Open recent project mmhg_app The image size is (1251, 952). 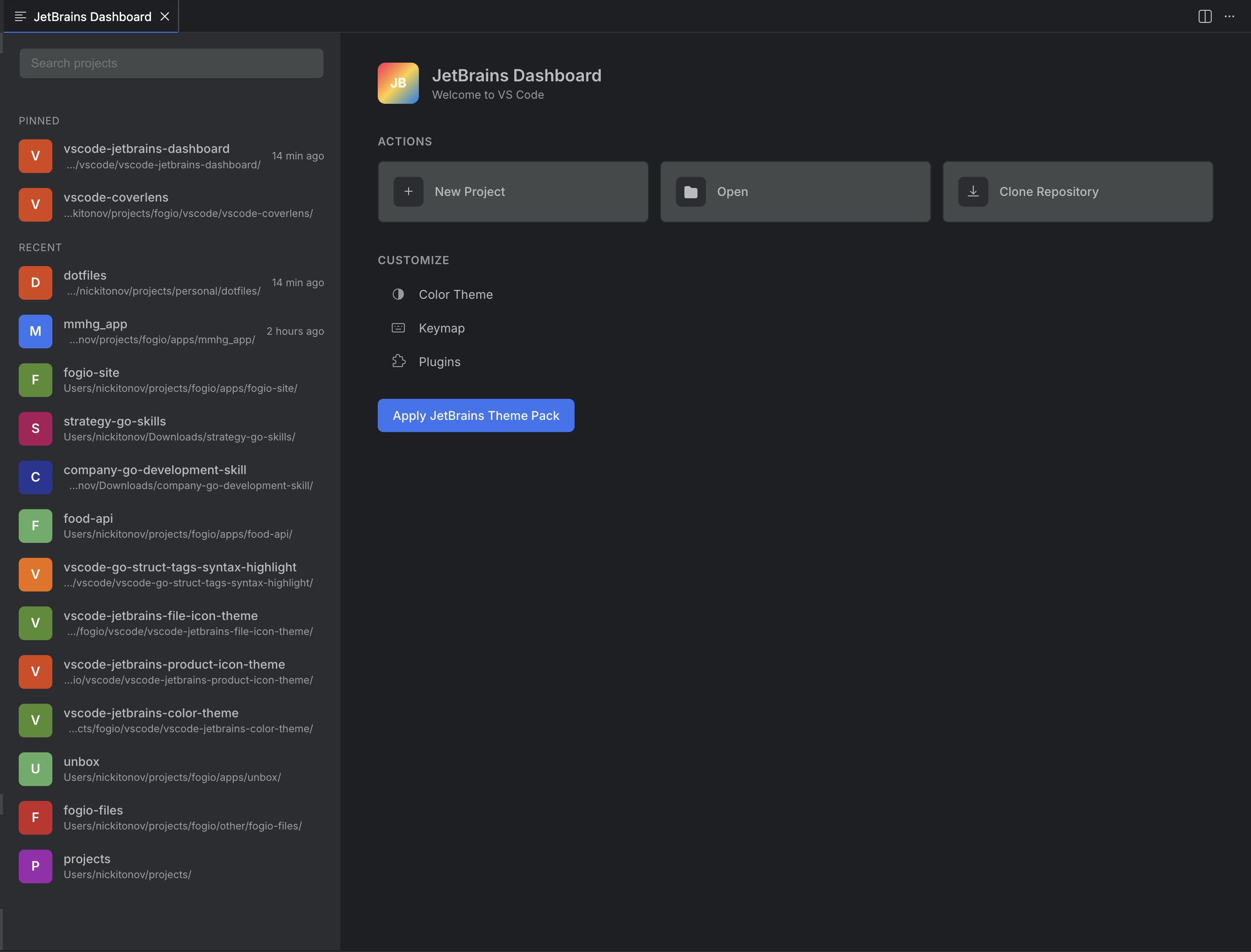tap(171, 332)
